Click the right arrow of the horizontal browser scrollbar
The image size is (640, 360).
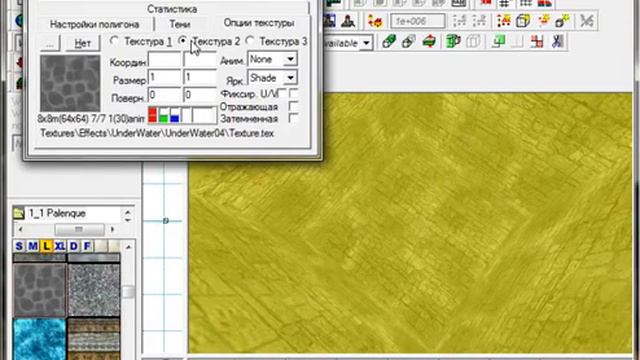click(113, 229)
